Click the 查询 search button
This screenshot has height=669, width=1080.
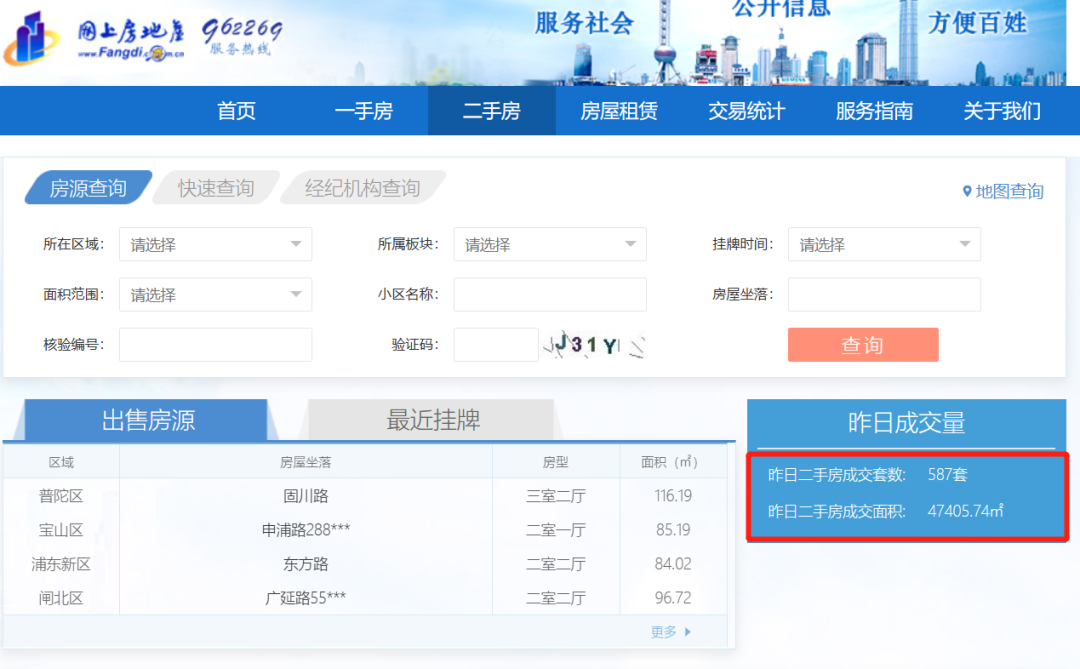(863, 344)
